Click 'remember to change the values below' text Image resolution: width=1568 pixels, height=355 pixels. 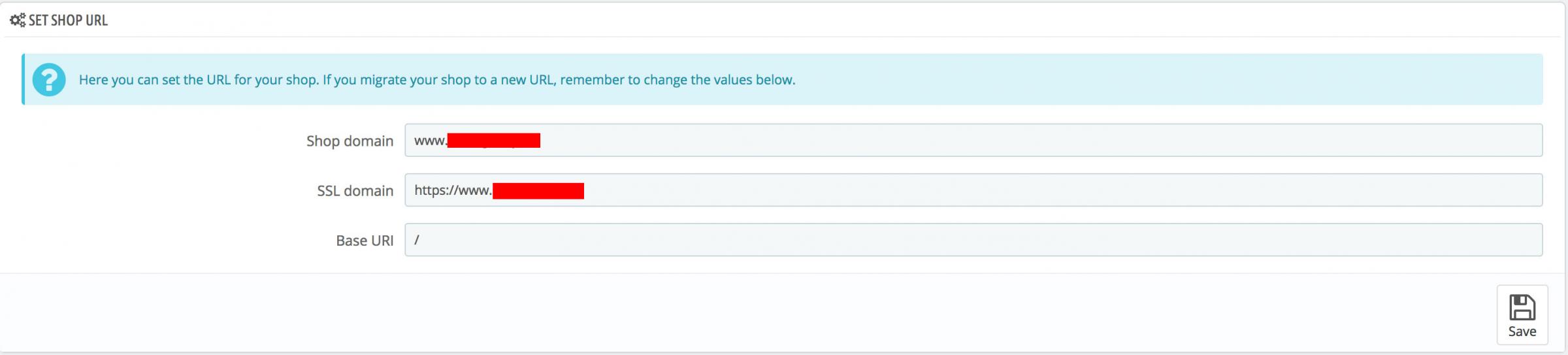tap(678, 80)
